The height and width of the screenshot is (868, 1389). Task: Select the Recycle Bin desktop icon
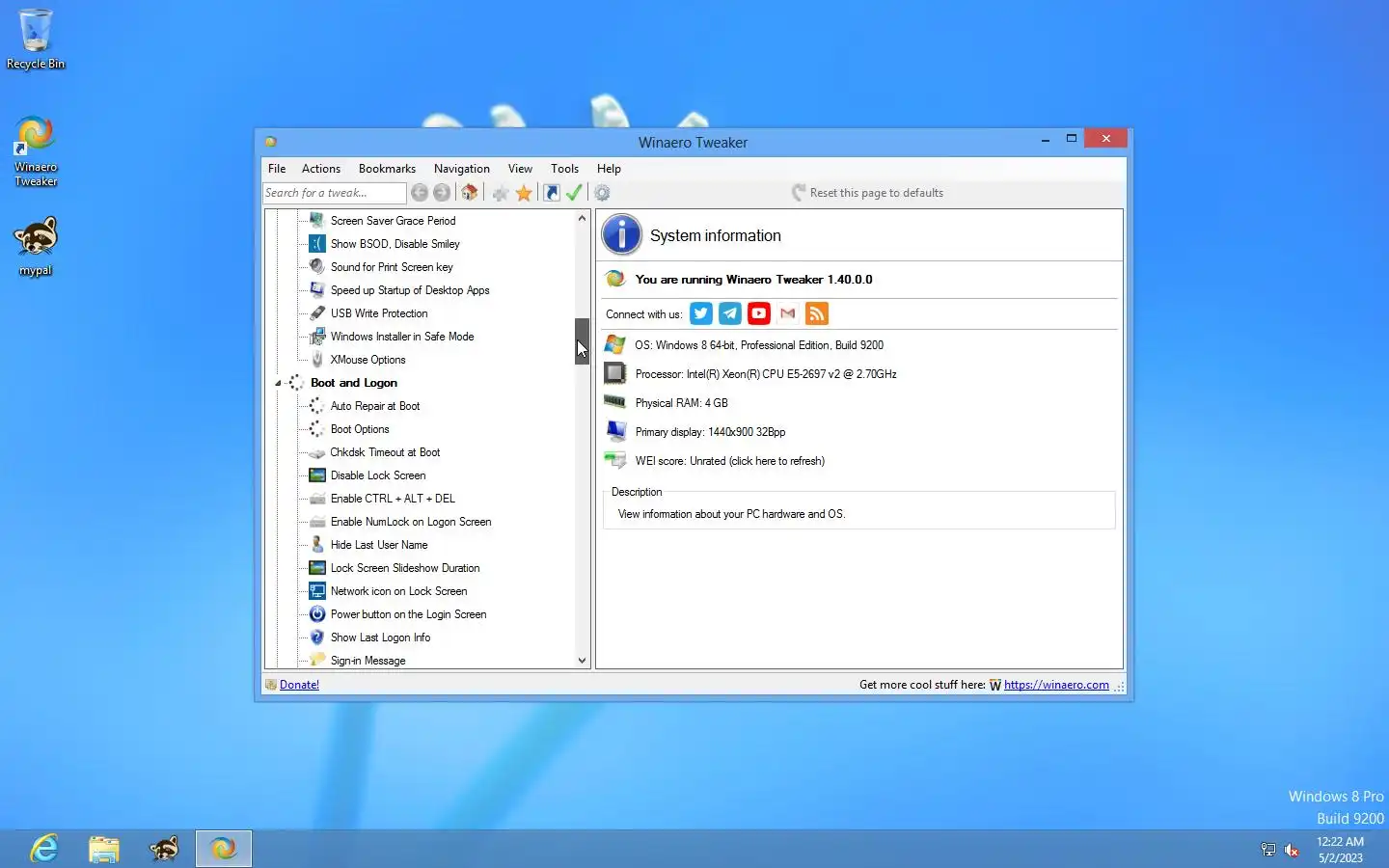pos(36,39)
